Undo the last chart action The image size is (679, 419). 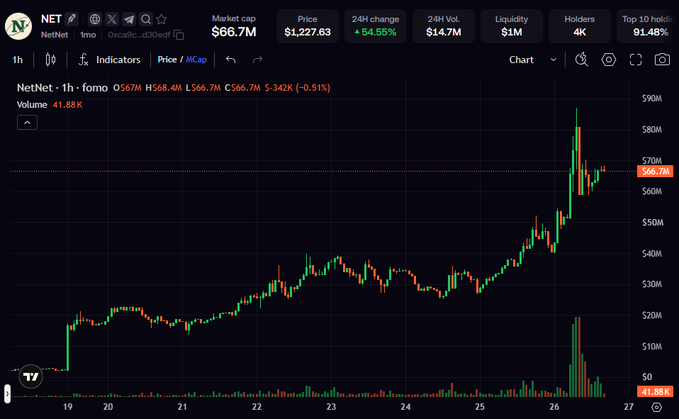coord(231,60)
